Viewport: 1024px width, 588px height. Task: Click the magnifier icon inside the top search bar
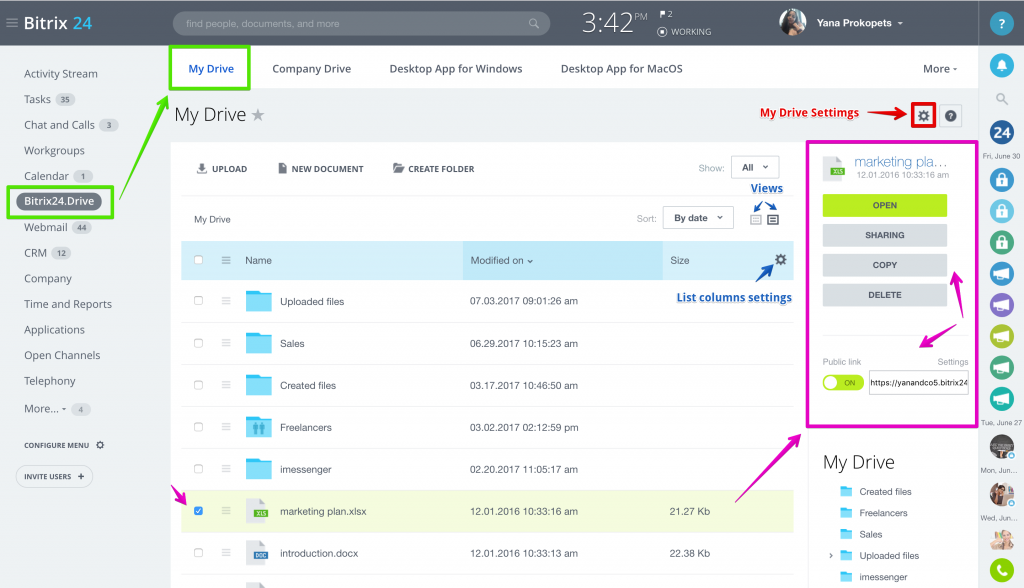click(x=534, y=24)
